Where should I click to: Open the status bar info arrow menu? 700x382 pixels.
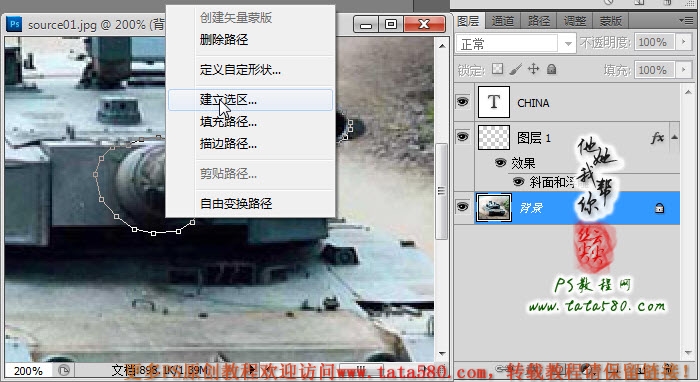click(252, 370)
